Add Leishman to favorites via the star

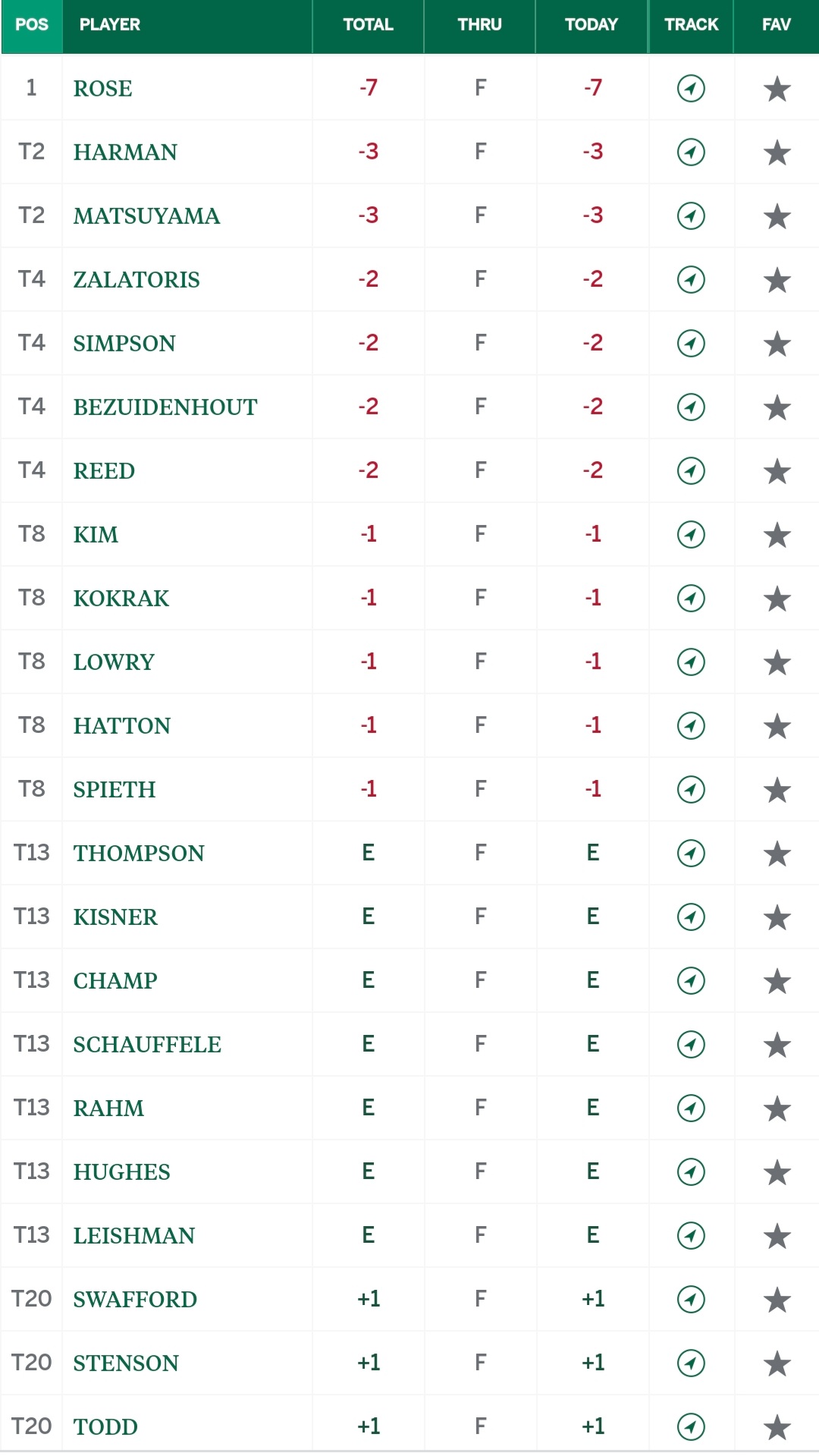[777, 1236]
